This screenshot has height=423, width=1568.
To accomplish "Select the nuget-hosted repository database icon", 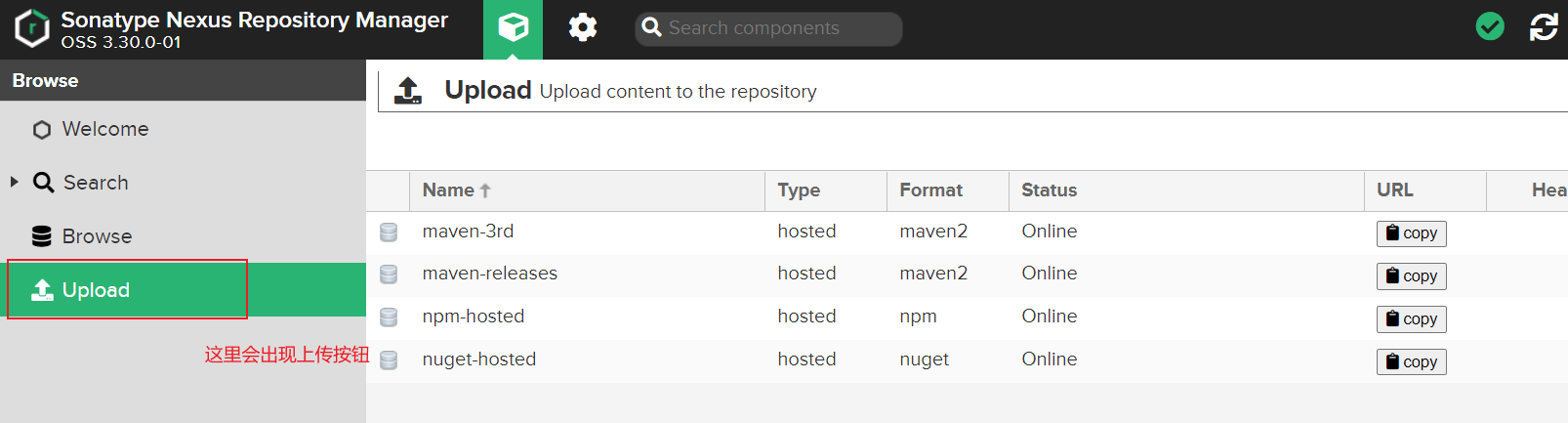I will tap(389, 360).
